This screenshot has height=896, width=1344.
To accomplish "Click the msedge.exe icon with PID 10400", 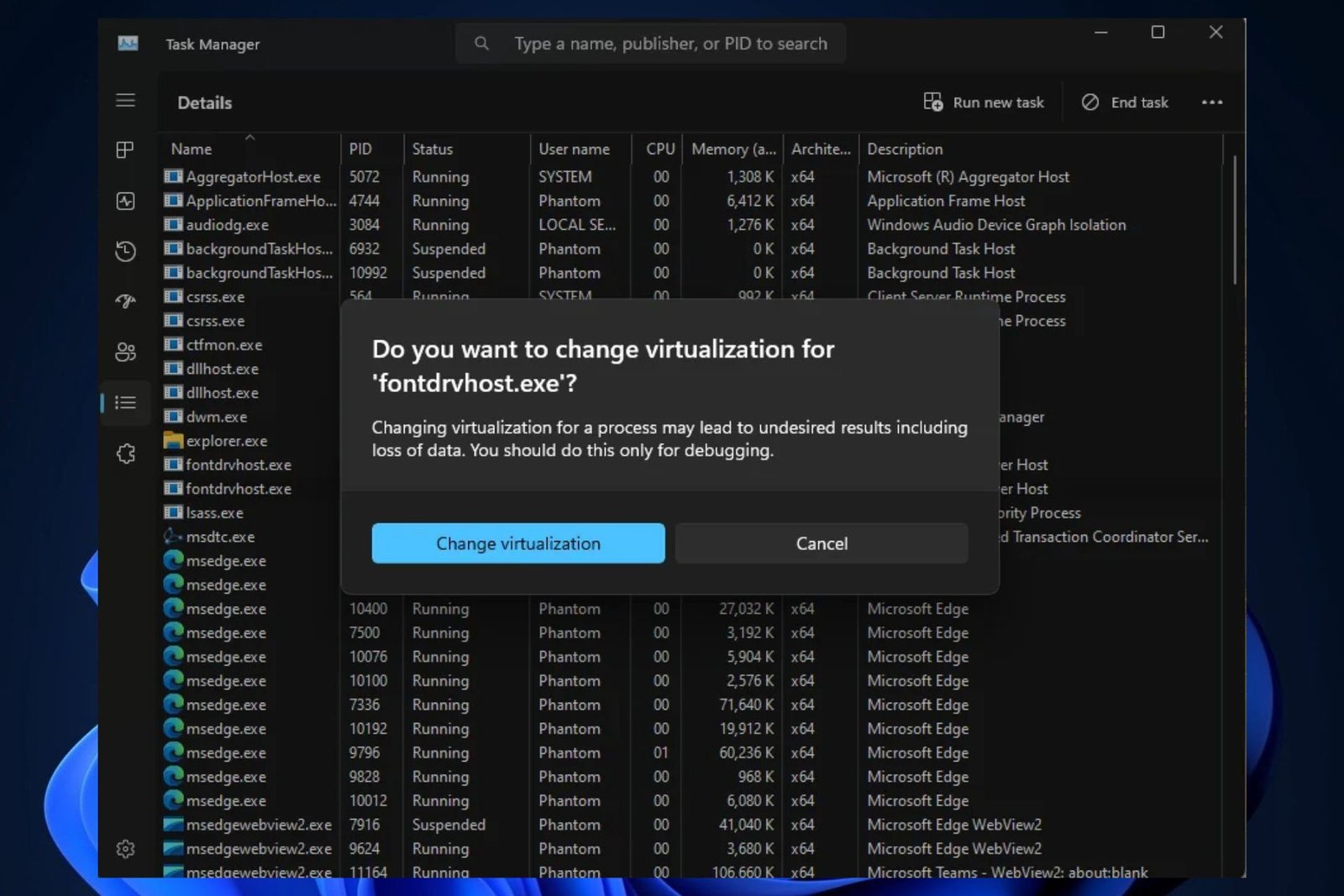I will click(x=173, y=608).
